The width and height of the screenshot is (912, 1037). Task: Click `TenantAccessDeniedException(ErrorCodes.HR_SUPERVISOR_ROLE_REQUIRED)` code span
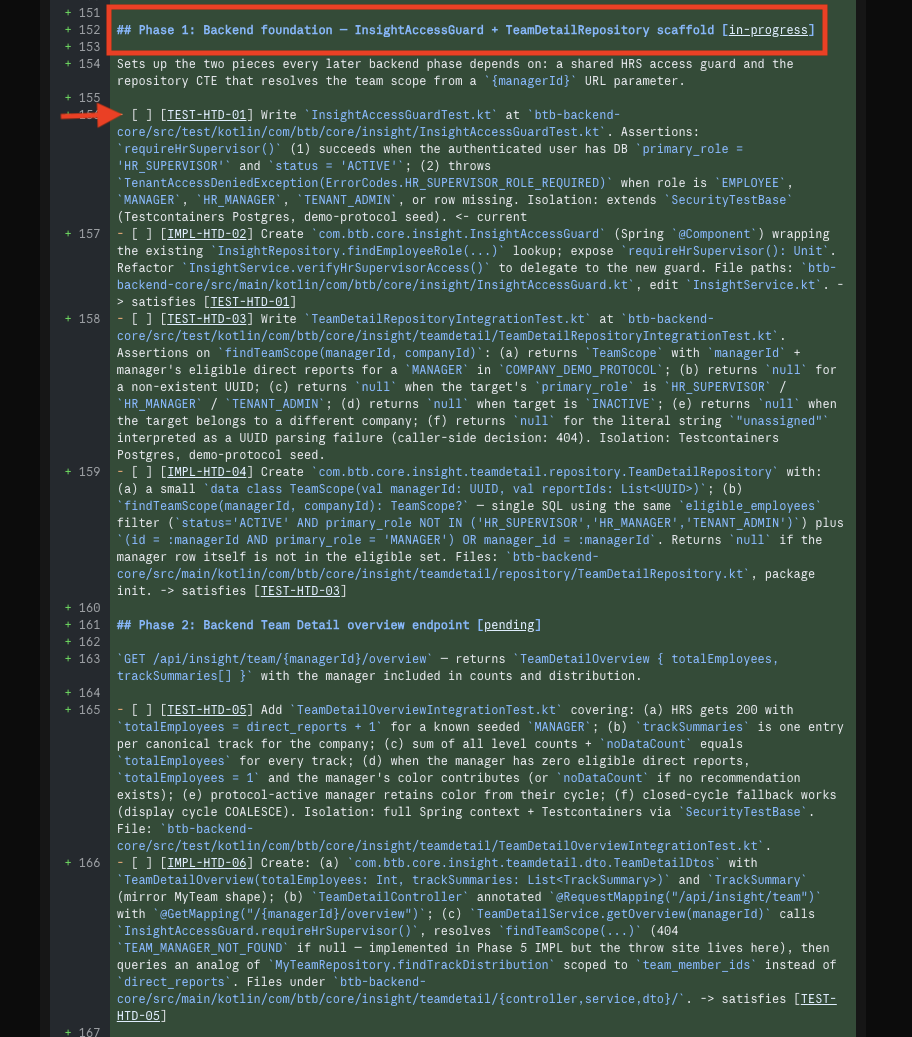pyautogui.click(x=364, y=183)
